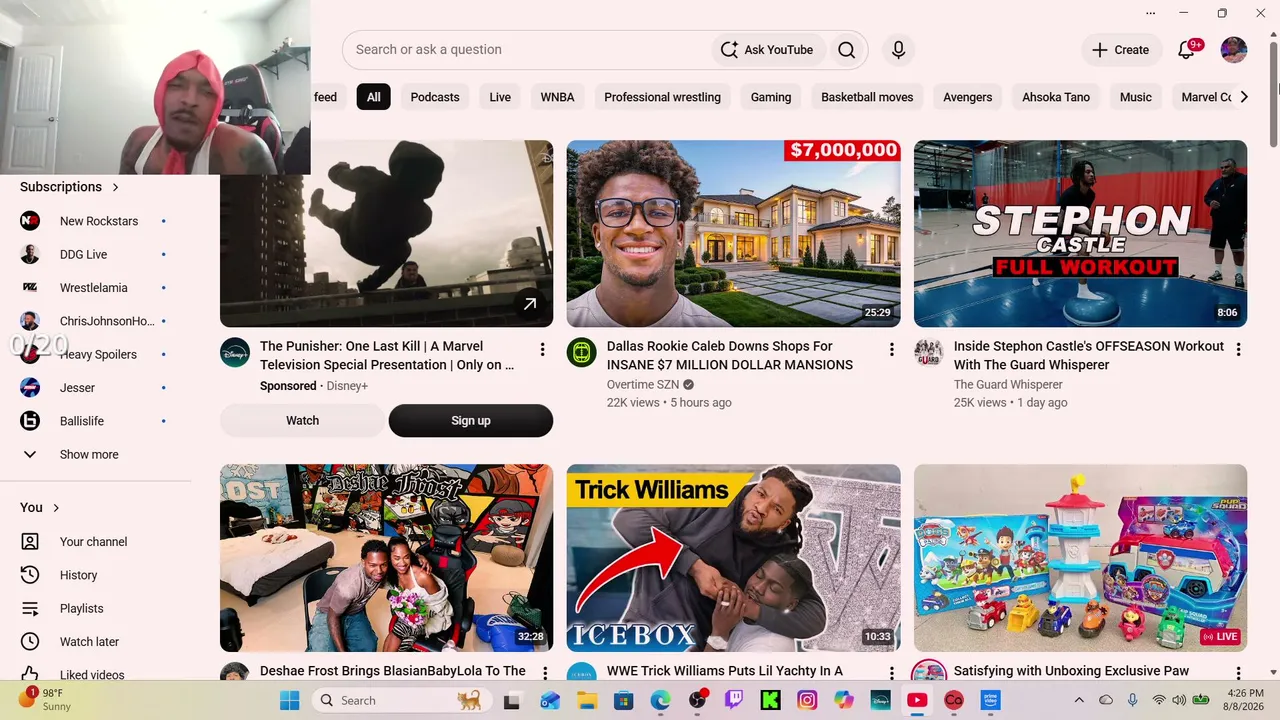Open Microsoft Store from the taskbar

[x=623, y=700]
